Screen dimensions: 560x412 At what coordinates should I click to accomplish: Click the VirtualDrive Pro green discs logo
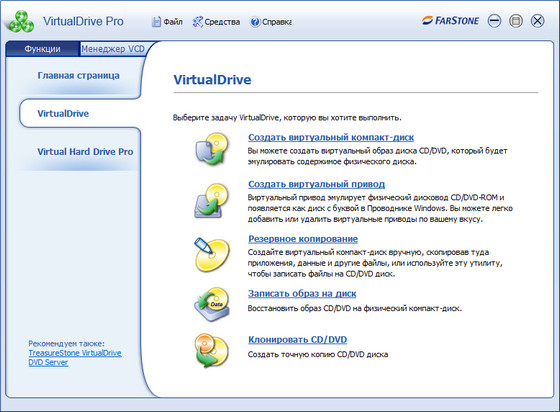point(22,22)
